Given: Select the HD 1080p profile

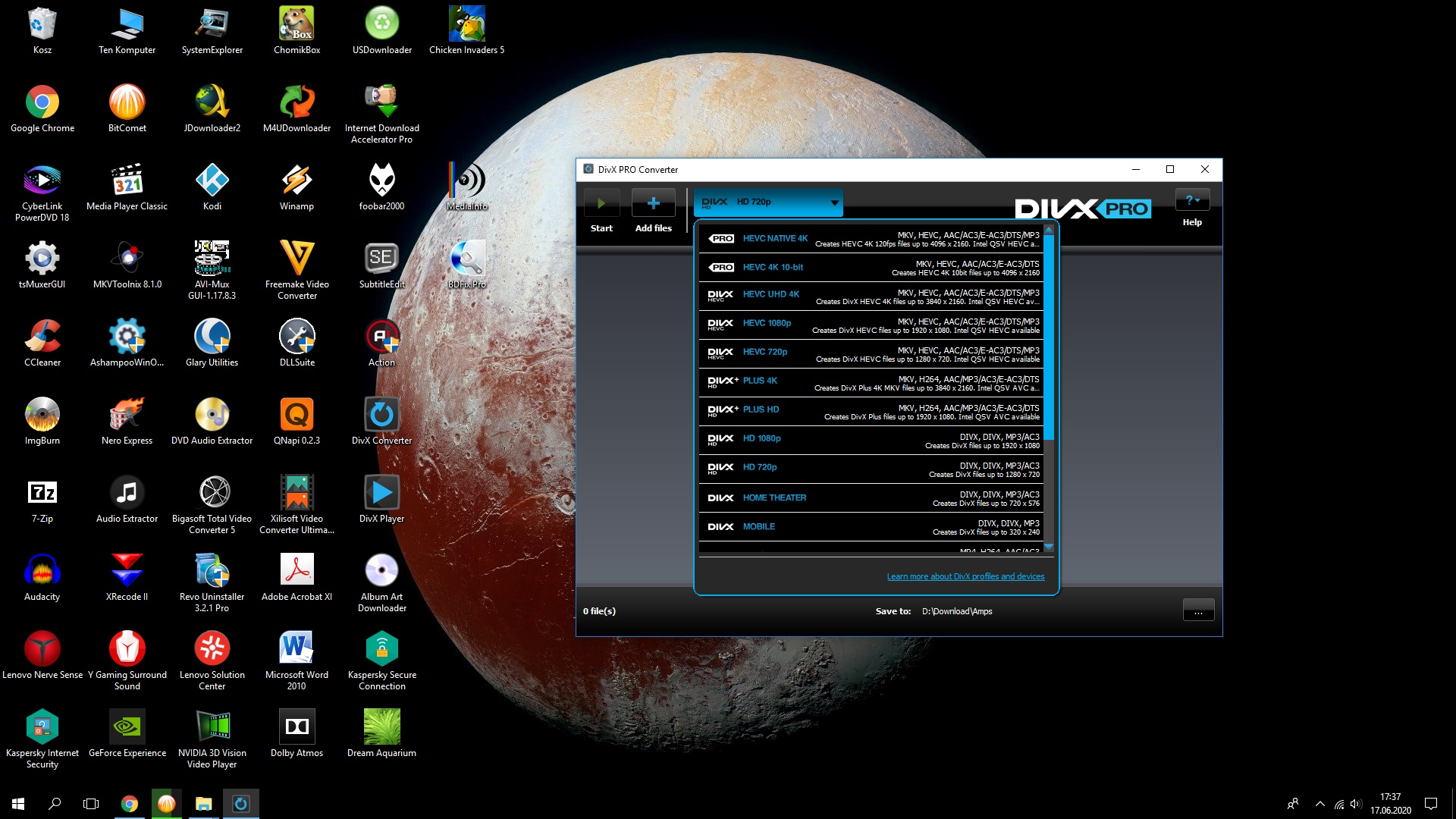Looking at the screenshot, I should (x=871, y=441).
